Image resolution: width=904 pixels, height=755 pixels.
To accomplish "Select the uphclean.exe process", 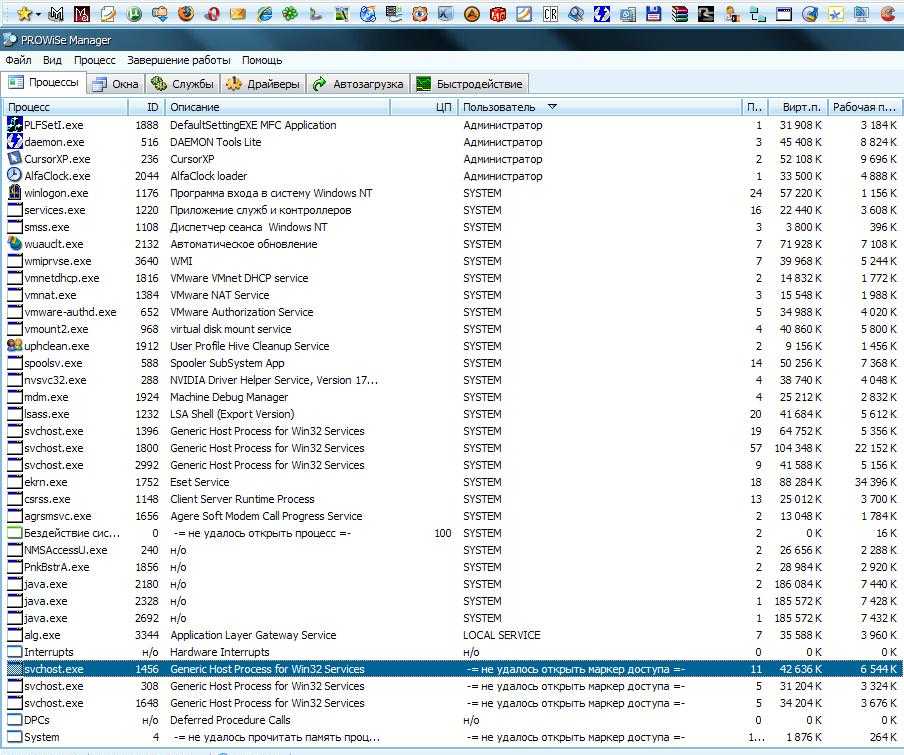I will (452, 346).
